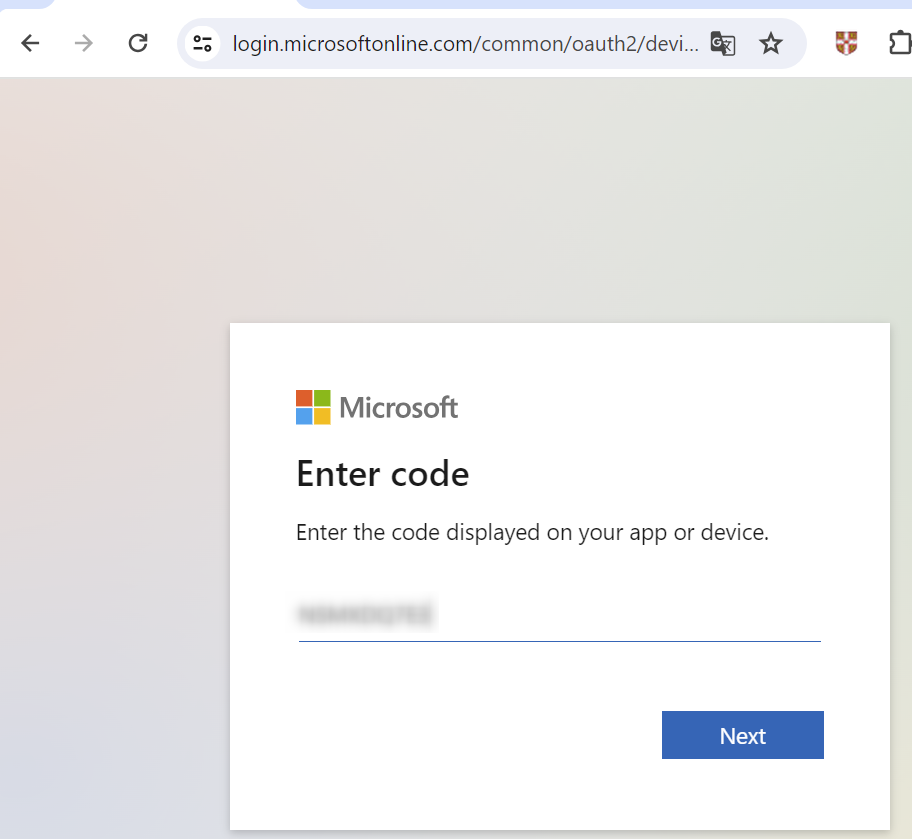
Task: Click the login.microsoftonline.com address bar URL
Action: [x=465, y=44]
